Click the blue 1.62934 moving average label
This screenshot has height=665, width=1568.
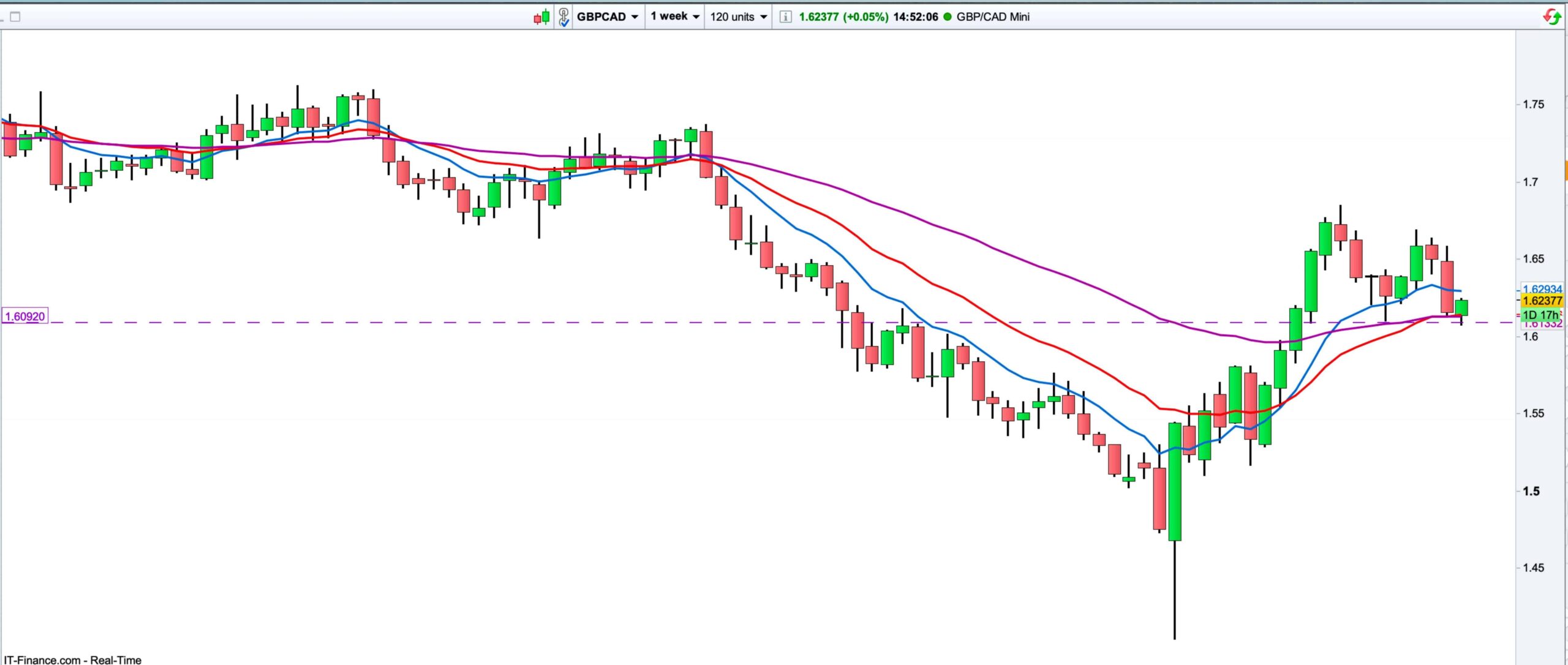[x=1542, y=289]
